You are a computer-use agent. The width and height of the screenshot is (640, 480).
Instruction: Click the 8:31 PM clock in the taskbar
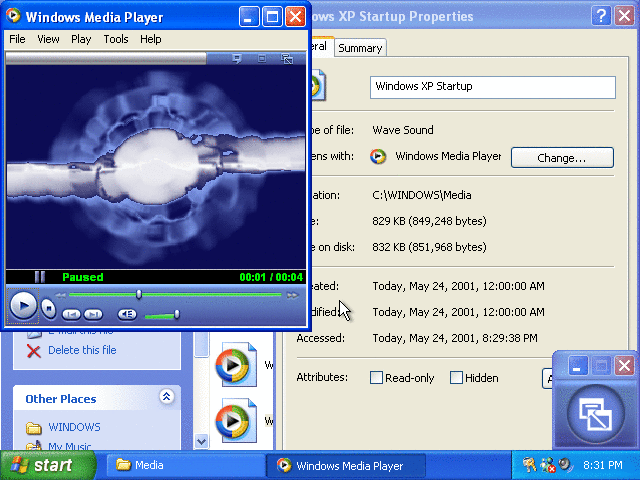click(603, 465)
